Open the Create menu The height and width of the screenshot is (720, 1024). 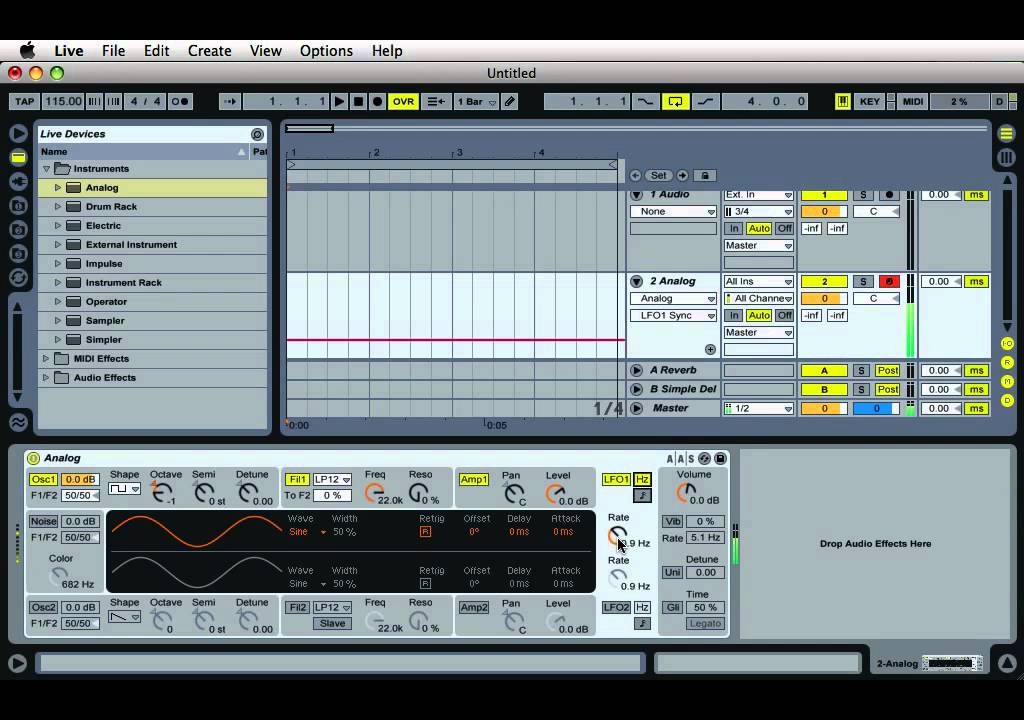pyautogui.click(x=210, y=51)
